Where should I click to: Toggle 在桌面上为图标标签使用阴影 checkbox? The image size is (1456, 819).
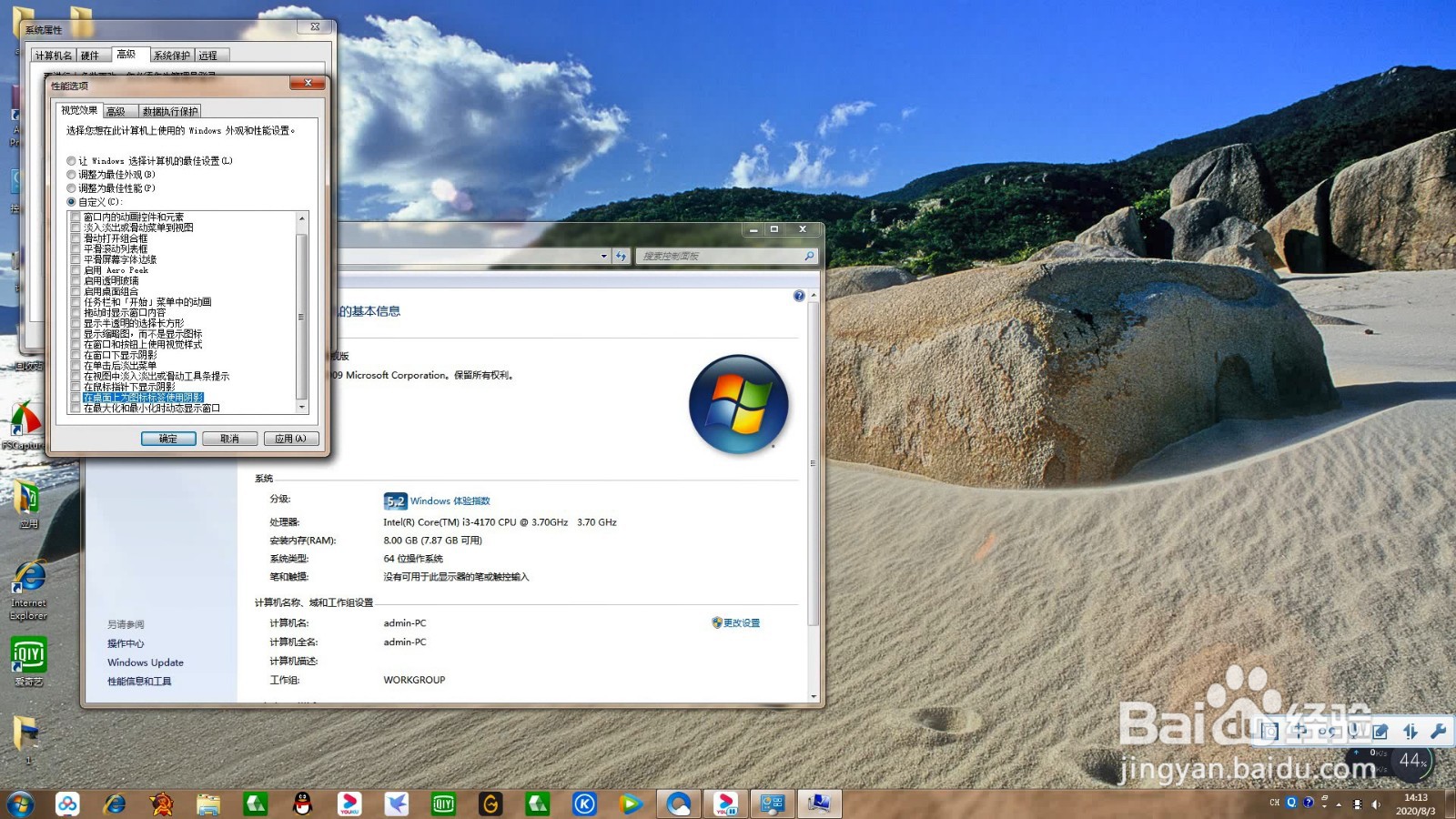[x=76, y=398]
